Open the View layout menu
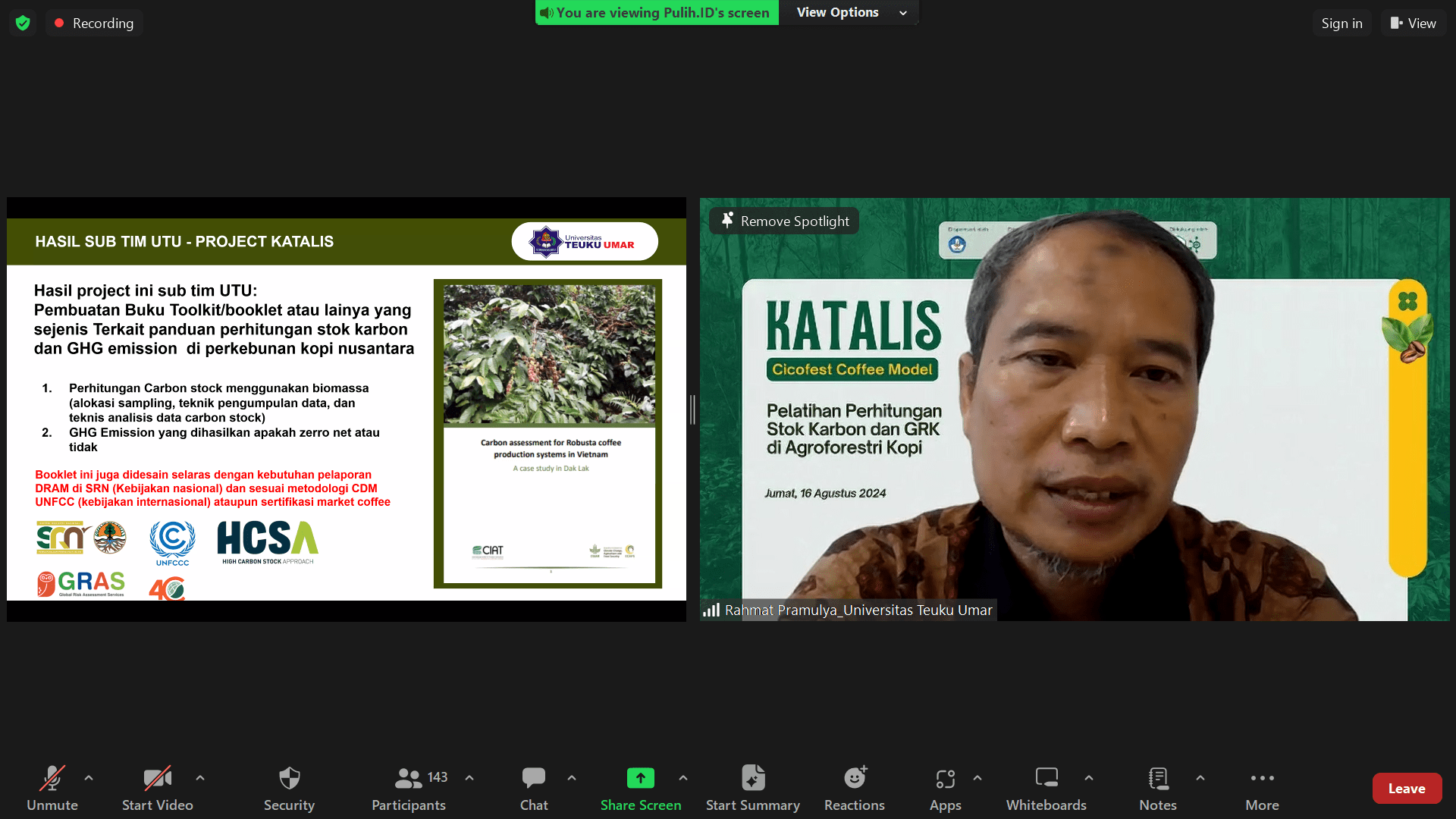 pyautogui.click(x=1414, y=23)
